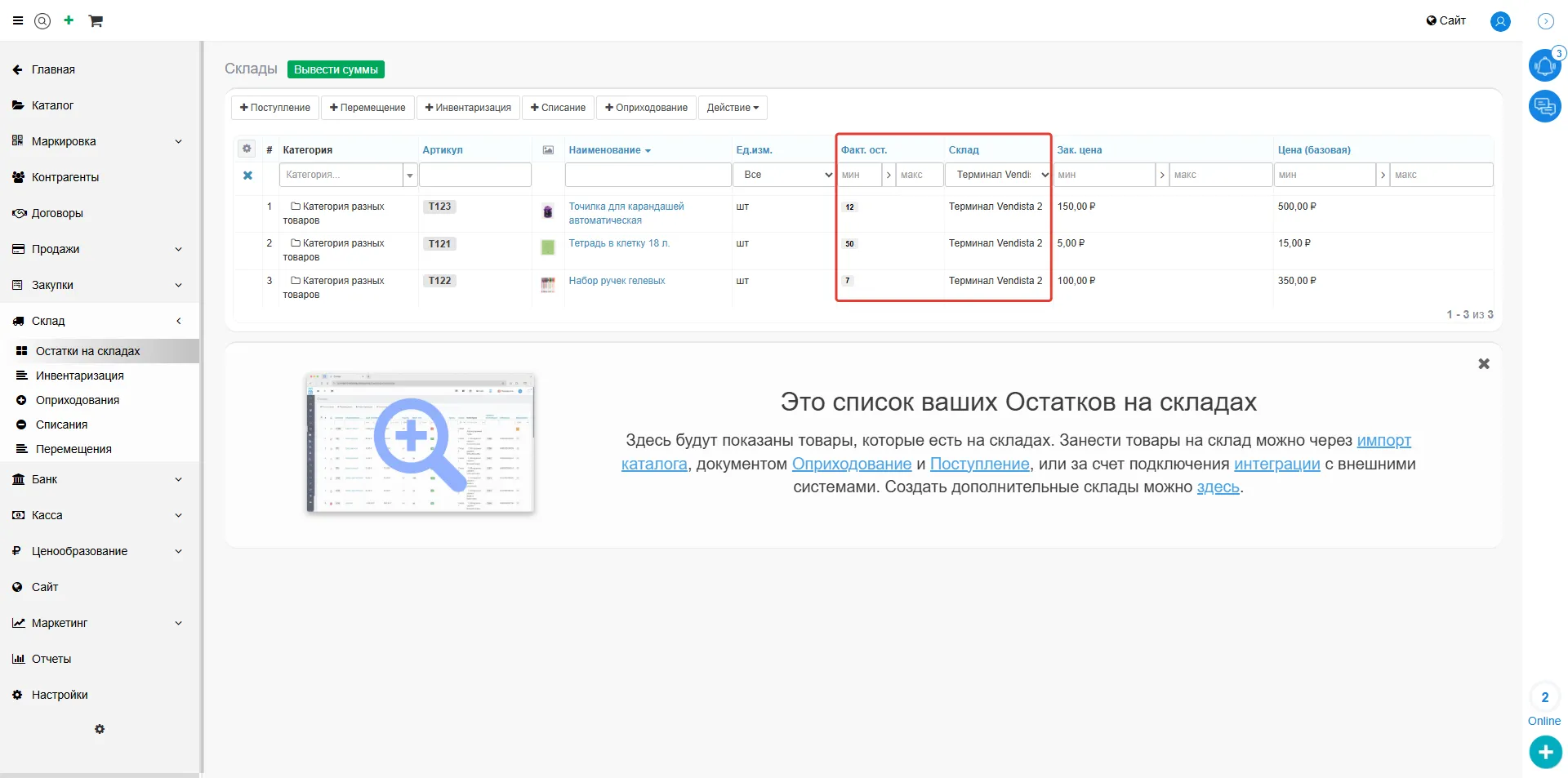Screen dimensions: 1568x778
Task: Click the green plus icon in top bar
Action: [69, 20]
